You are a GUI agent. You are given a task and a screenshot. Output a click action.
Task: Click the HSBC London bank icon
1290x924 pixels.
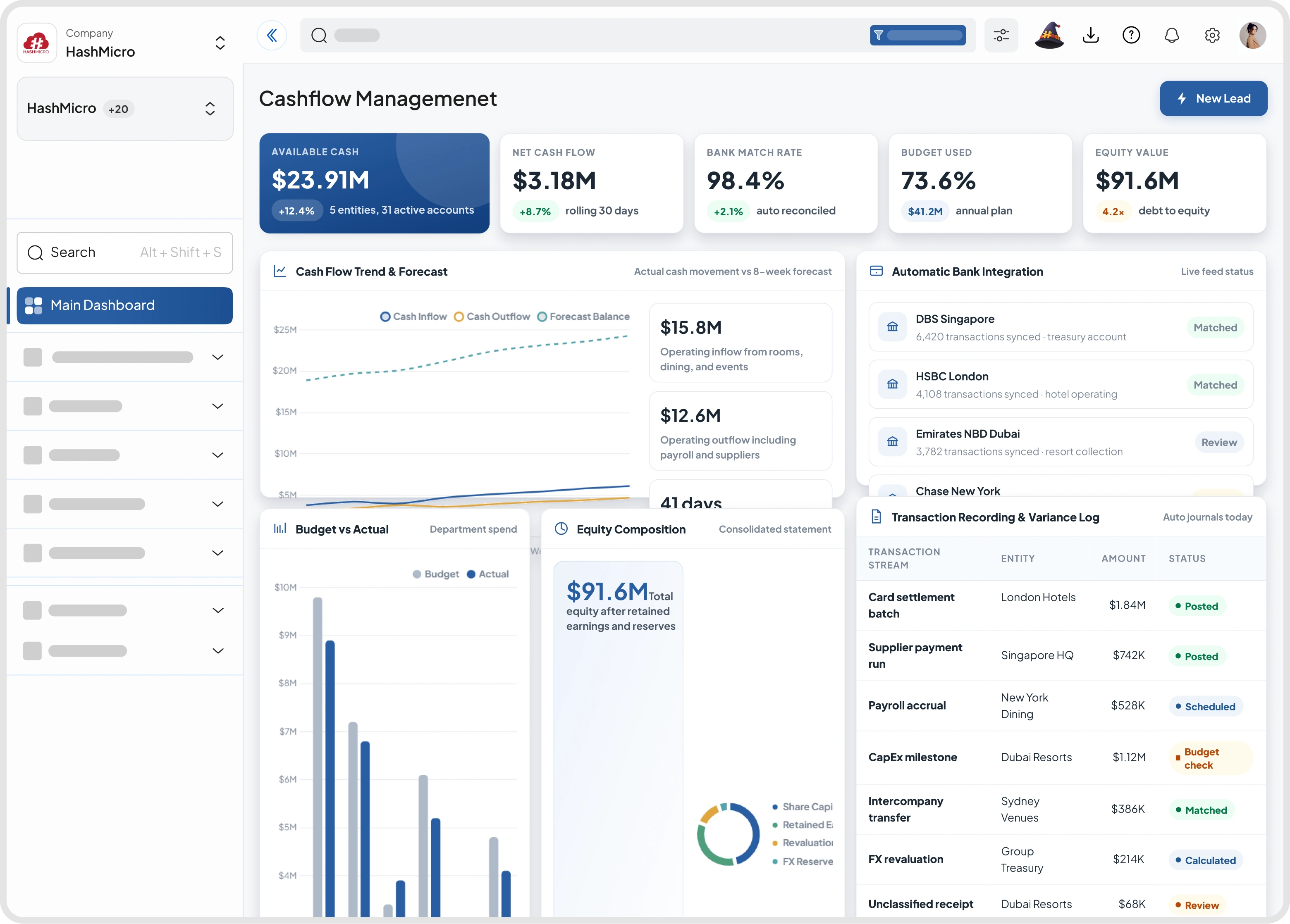point(892,384)
